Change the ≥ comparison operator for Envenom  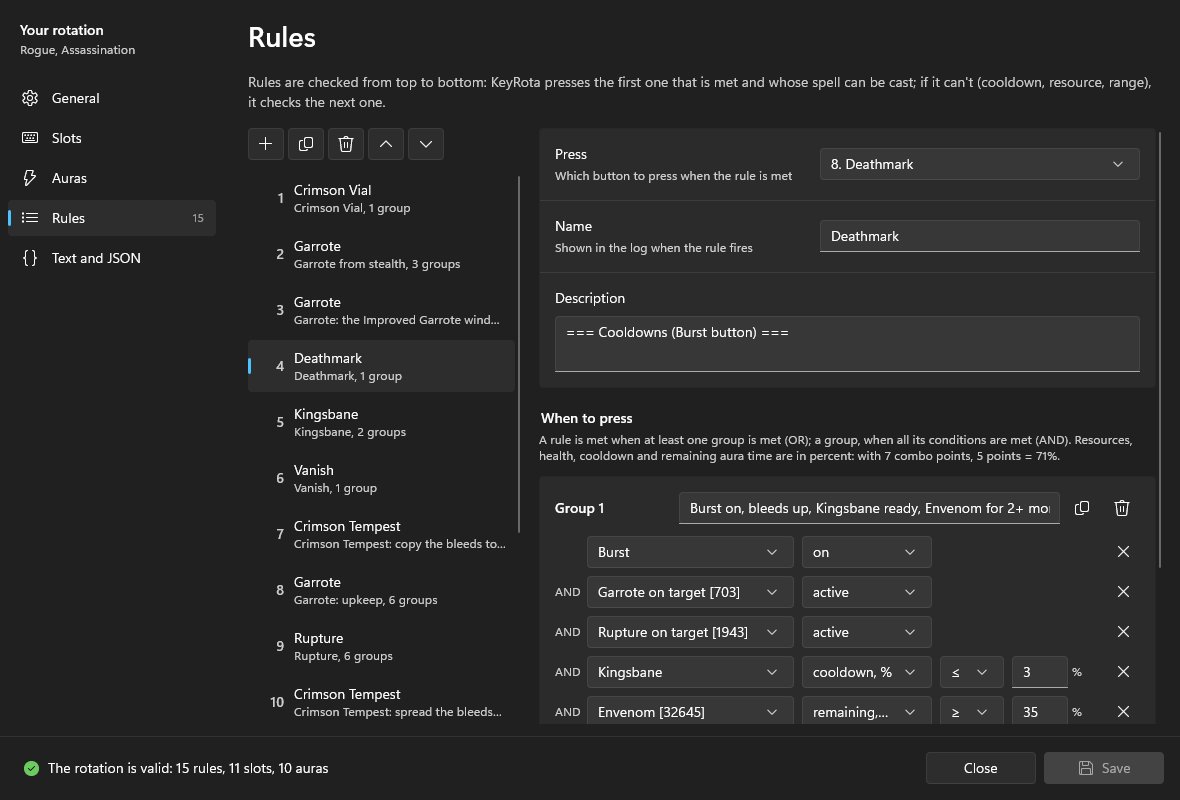pyautogui.click(x=972, y=711)
